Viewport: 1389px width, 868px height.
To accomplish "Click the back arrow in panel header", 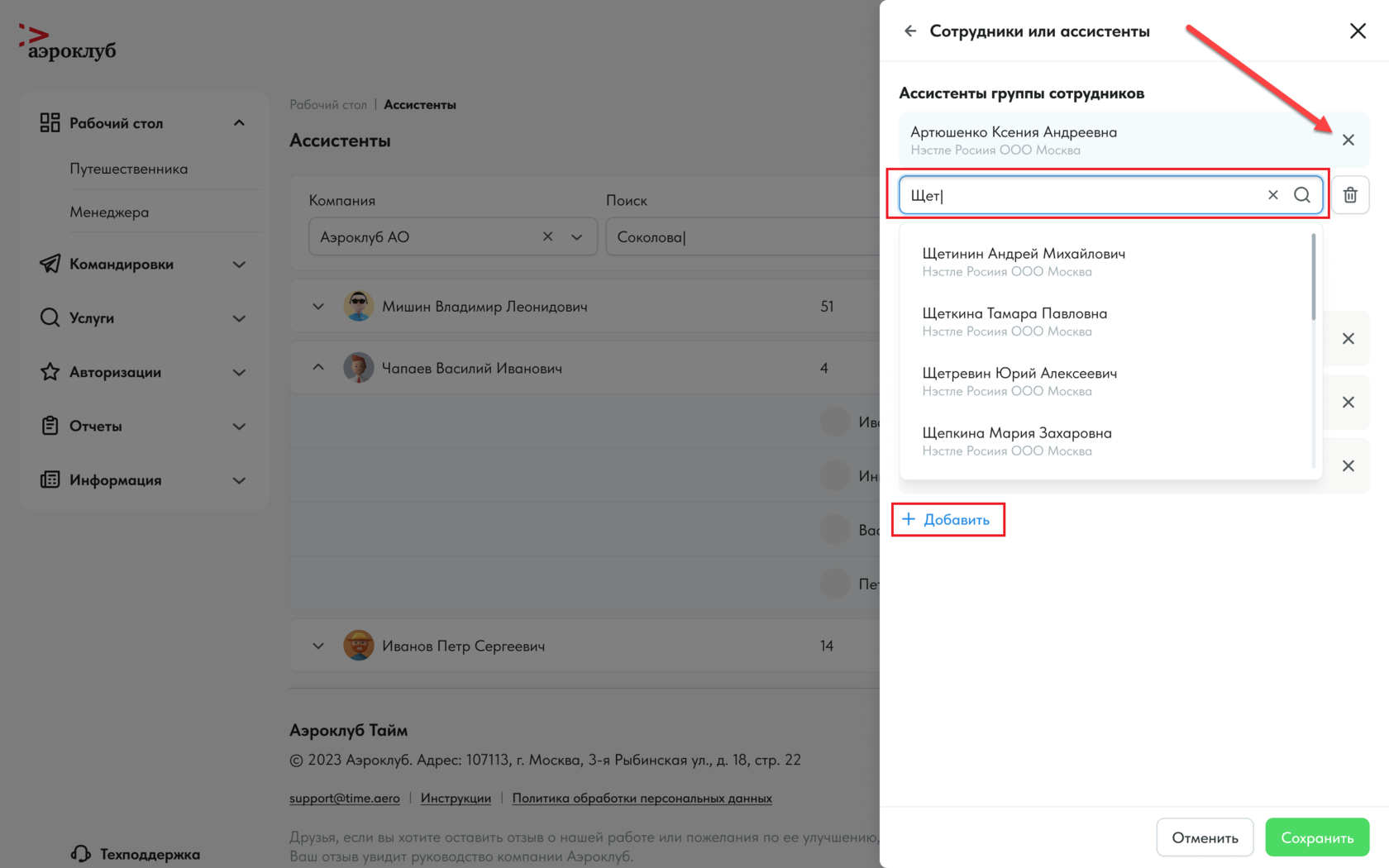I will (x=910, y=31).
